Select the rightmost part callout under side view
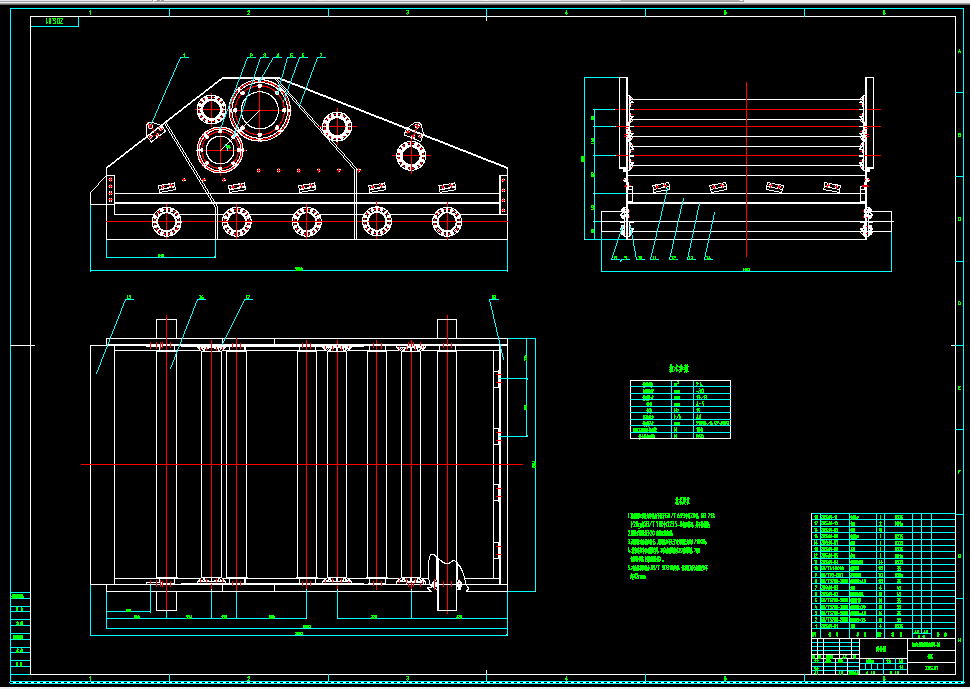 pyautogui.click(x=708, y=258)
